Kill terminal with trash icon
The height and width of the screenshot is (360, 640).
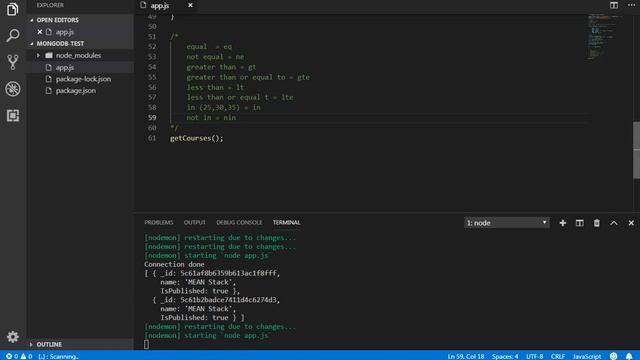pyautogui.click(x=597, y=223)
